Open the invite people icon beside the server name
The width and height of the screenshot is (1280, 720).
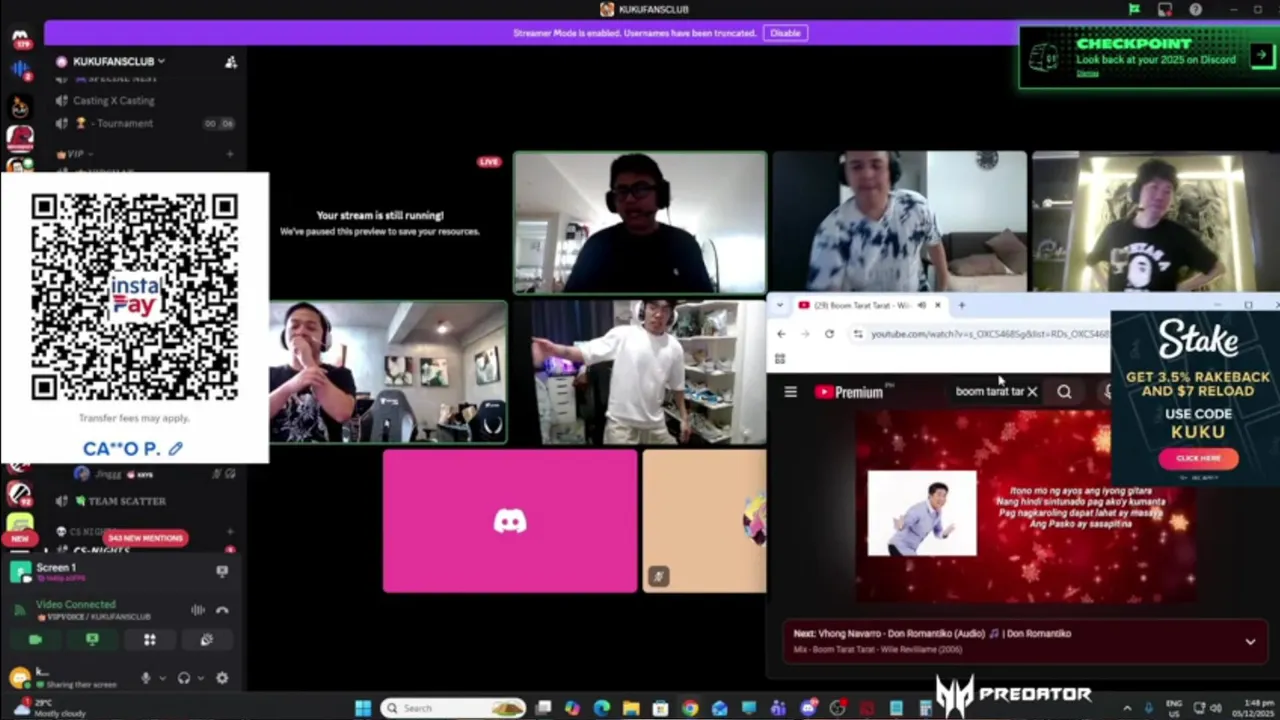tap(231, 61)
